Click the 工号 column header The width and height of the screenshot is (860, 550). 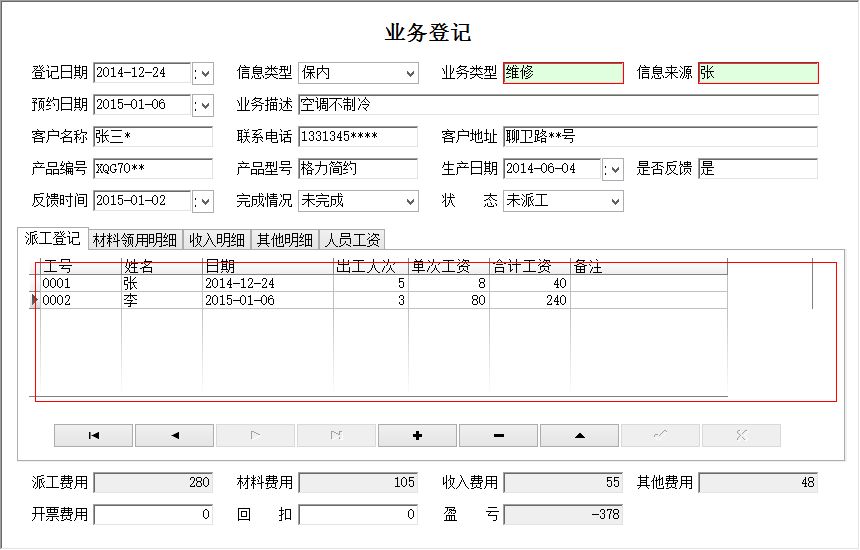81,267
